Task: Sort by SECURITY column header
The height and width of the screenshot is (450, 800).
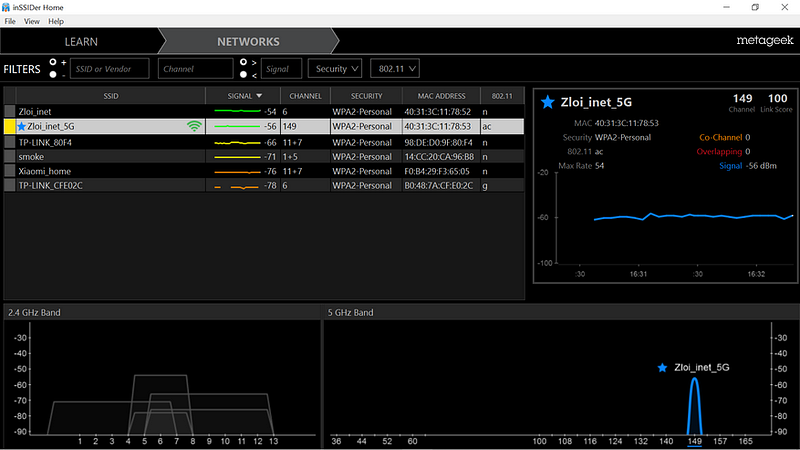Action: tap(366, 96)
